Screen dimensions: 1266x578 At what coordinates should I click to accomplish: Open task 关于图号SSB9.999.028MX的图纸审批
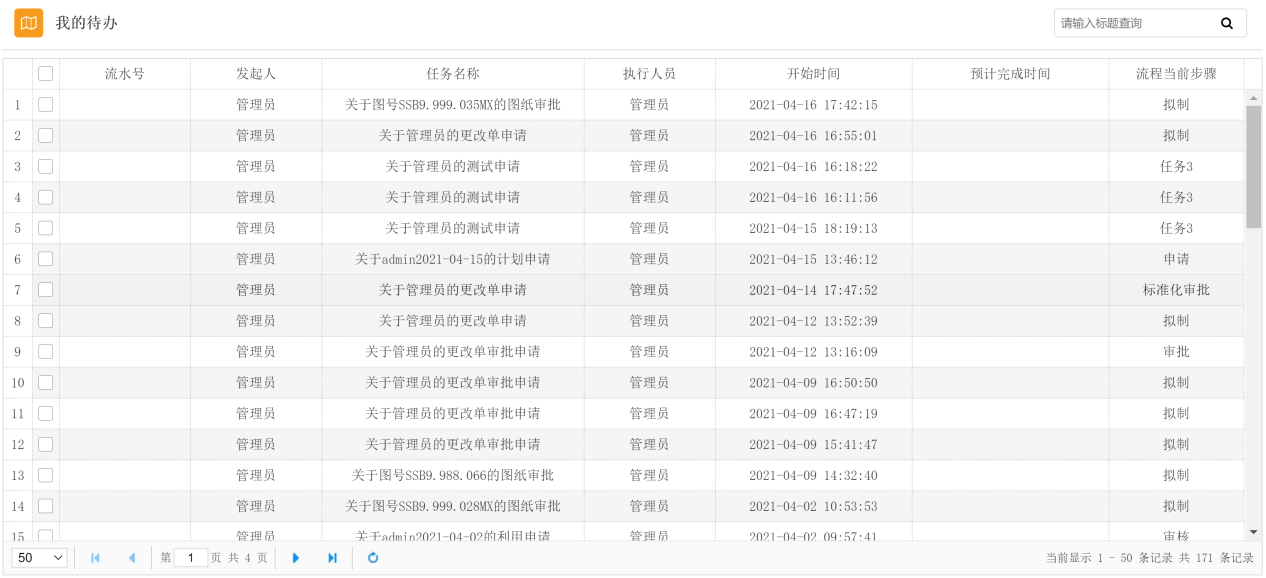pyautogui.click(x=453, y=506)
